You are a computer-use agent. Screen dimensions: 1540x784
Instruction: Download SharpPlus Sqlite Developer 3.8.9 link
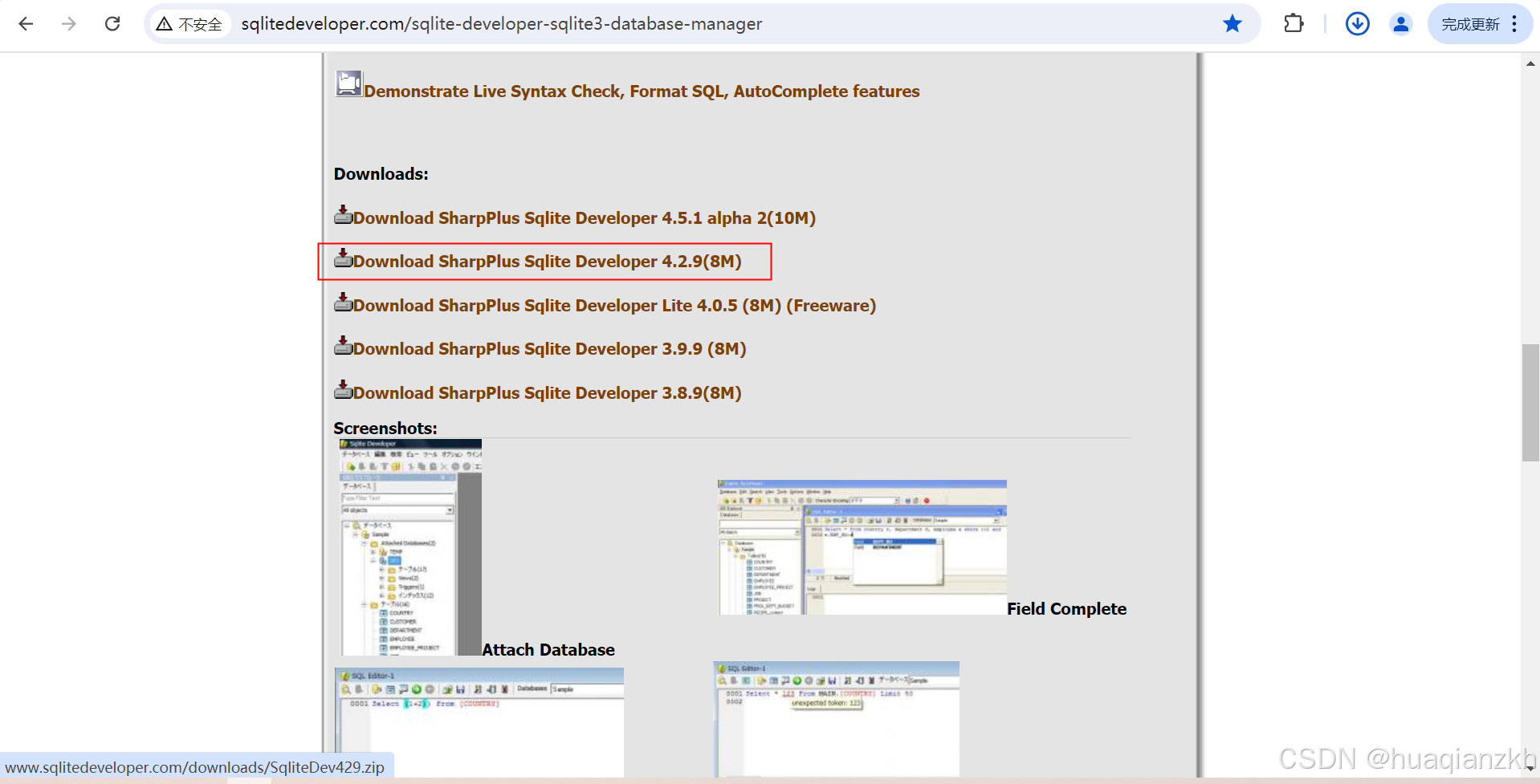click(x=548, y=393)
